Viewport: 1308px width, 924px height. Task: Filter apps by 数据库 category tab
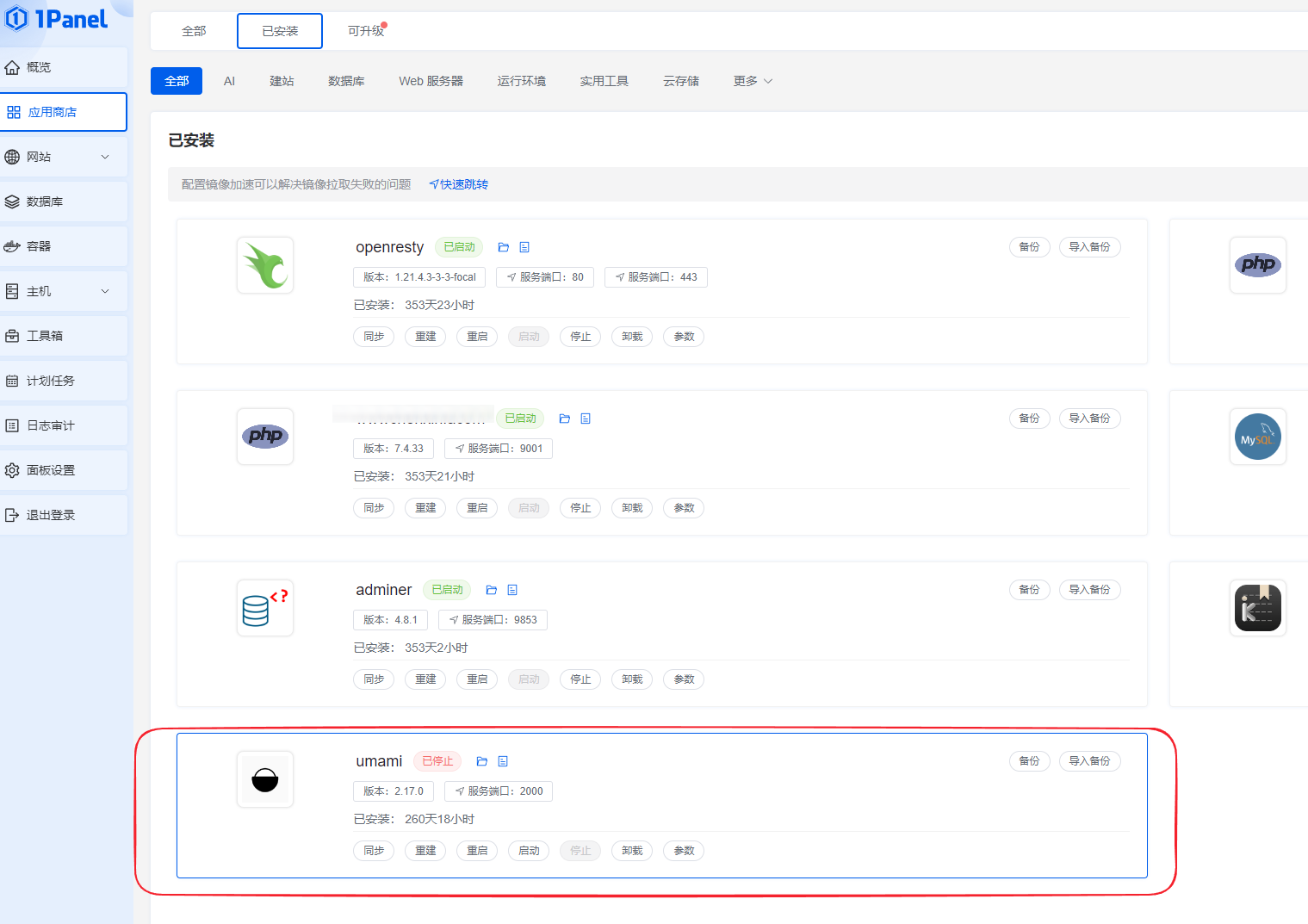pyautogui.click(x=346, y=81)
